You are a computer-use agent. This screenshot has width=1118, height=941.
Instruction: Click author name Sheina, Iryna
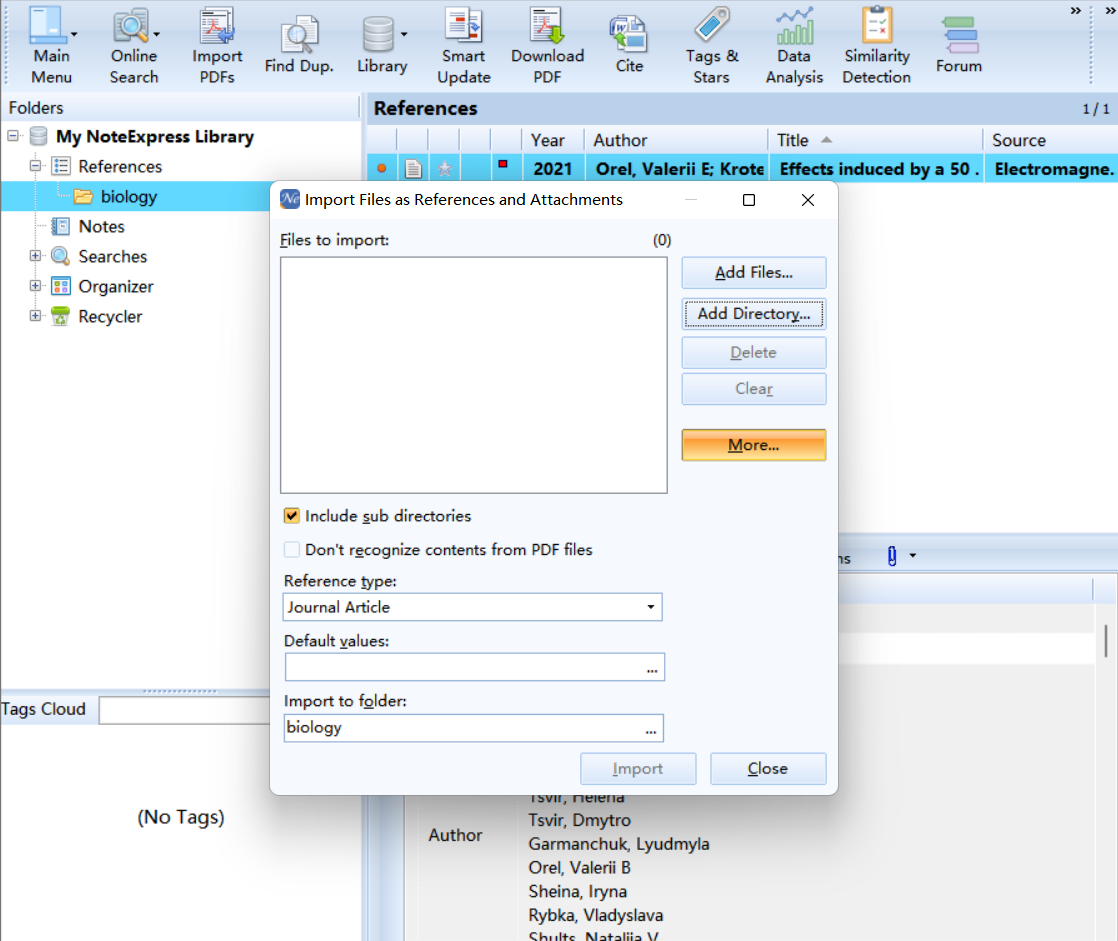pos(577,892)
